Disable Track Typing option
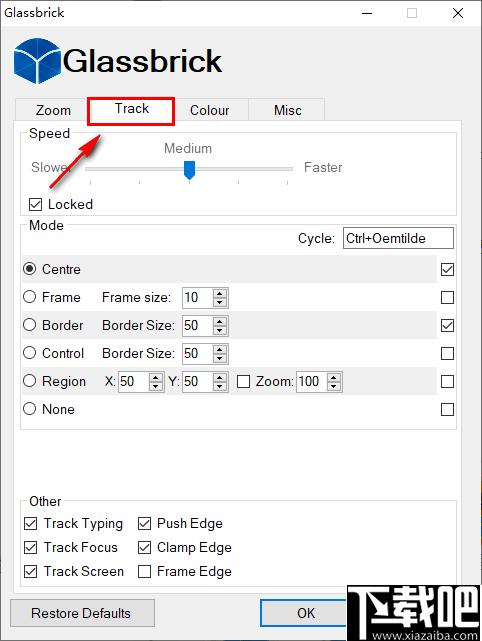This screenshot has height=641, width=482. point(31,523)
